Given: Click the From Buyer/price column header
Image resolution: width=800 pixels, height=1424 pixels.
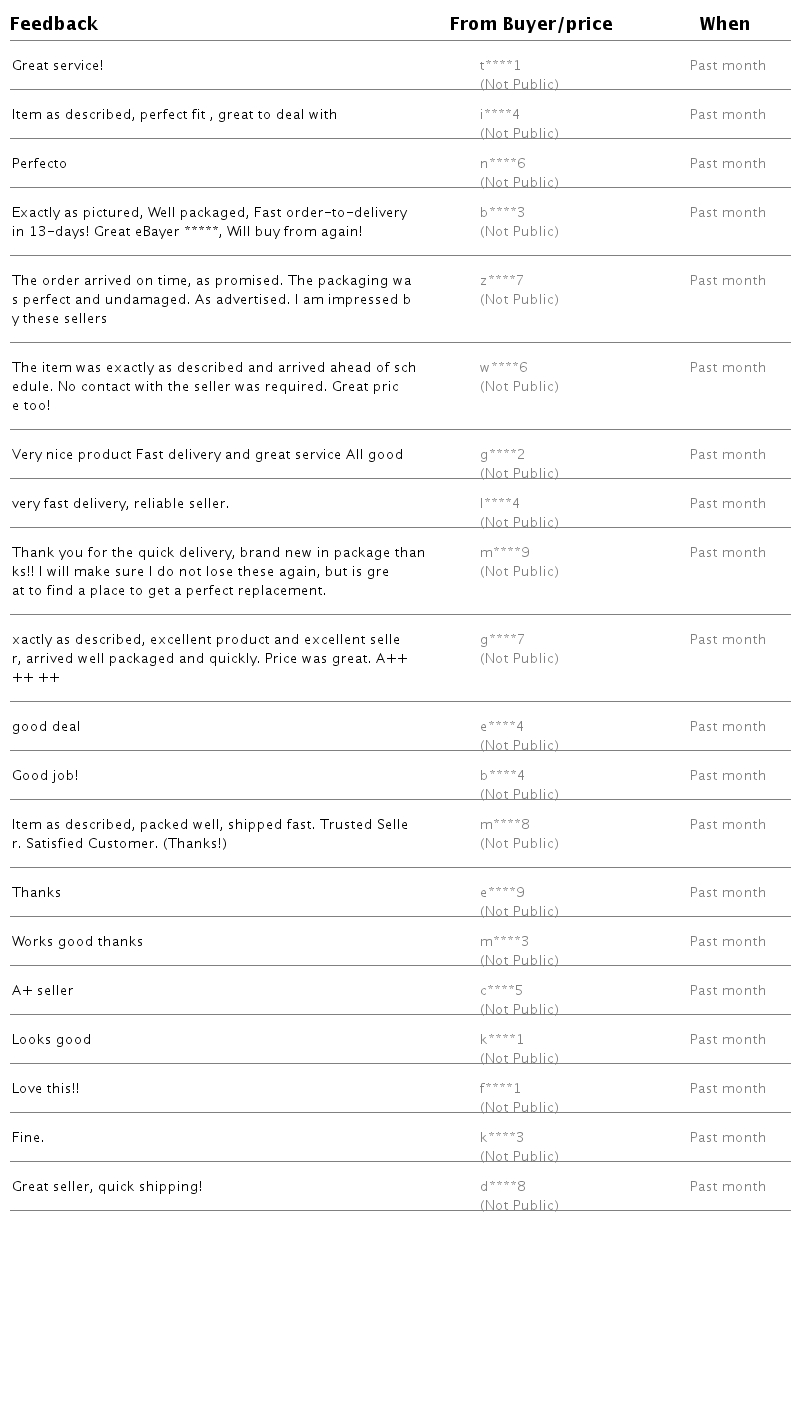Looking at the screenshot, I should (x=530, y=24).
